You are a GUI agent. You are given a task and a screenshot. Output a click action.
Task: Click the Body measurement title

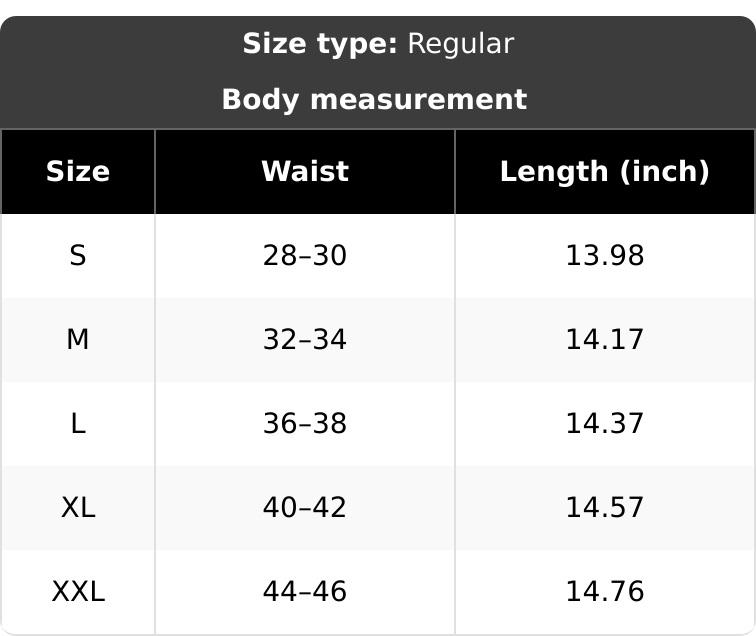pos(375,100)
